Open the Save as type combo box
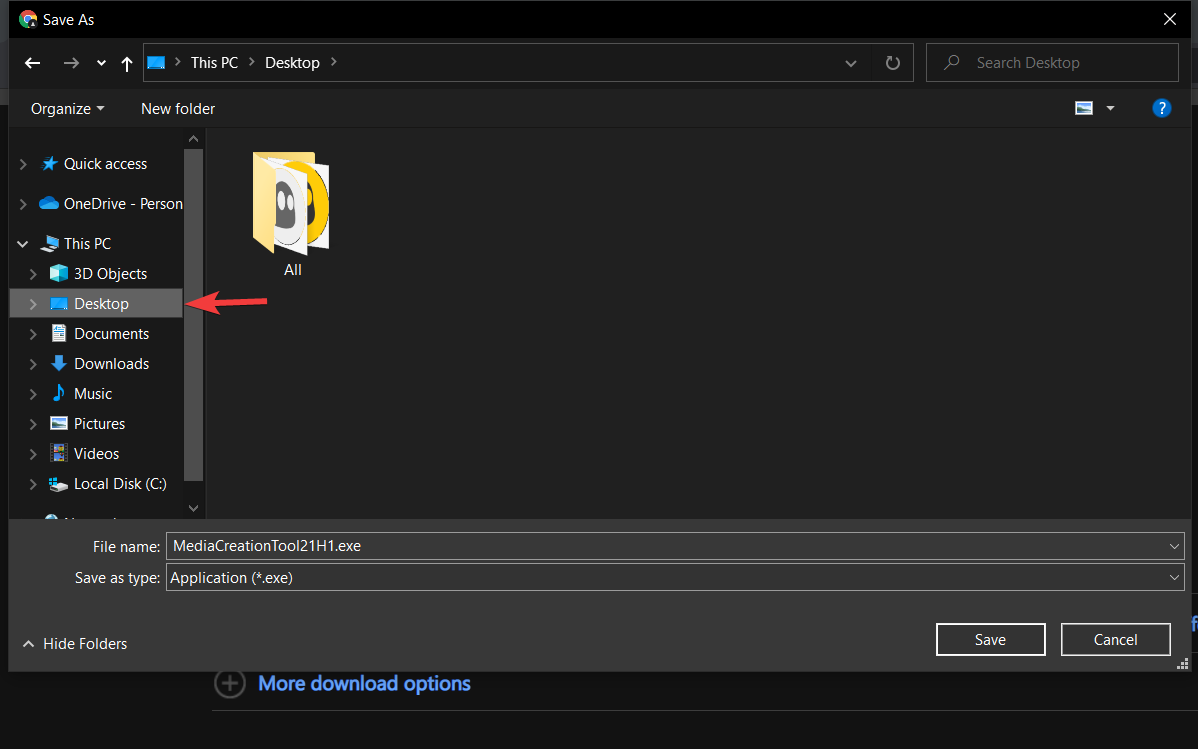The height and width of the screenshot is (749, 1198). [x=675, y=577]
